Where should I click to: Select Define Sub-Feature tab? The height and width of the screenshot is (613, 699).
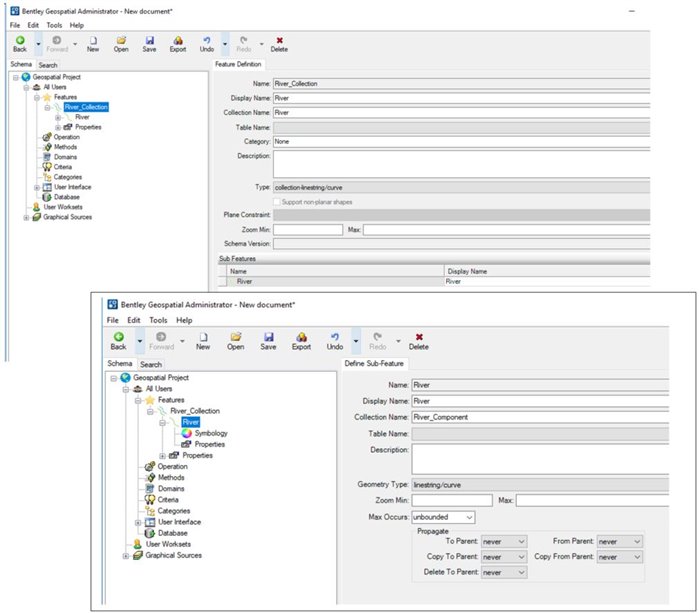click(x=374, y=363)
